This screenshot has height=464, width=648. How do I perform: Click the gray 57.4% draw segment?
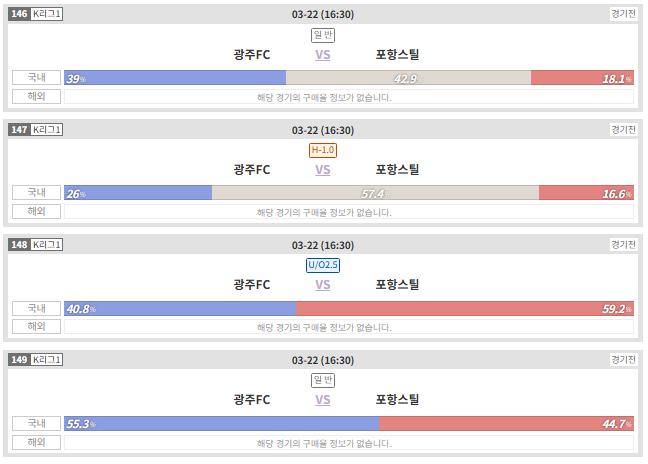pyautogui.click(x=375, y=193)
